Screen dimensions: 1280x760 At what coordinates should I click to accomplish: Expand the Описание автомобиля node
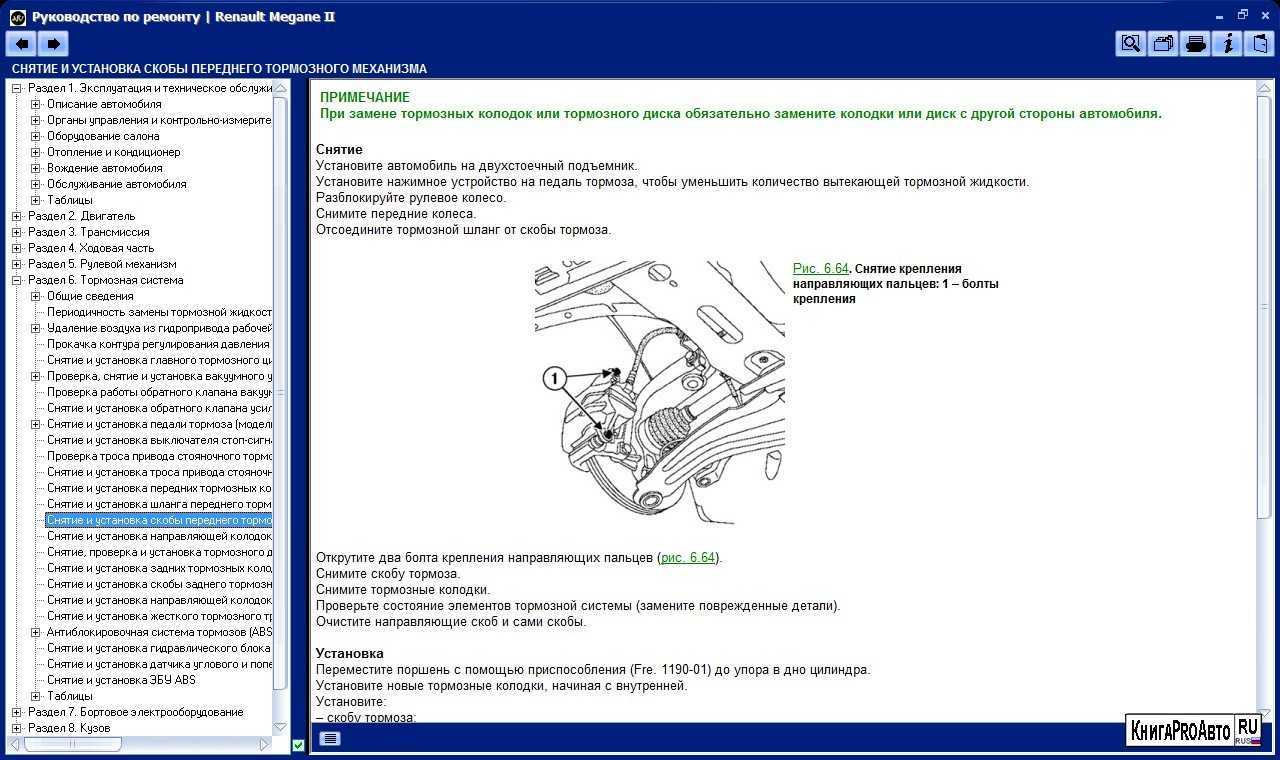point(36,104)
